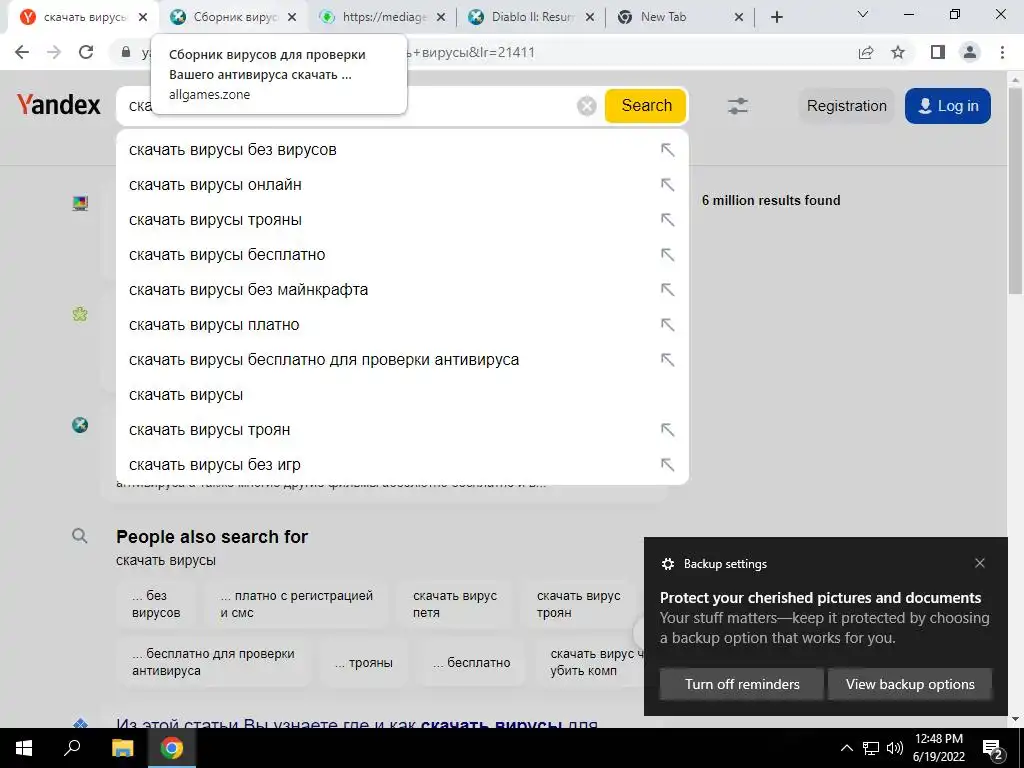Select related search chip '... бесплатно'
Screen dimensions: 1024x768
(x=472, y=662)
